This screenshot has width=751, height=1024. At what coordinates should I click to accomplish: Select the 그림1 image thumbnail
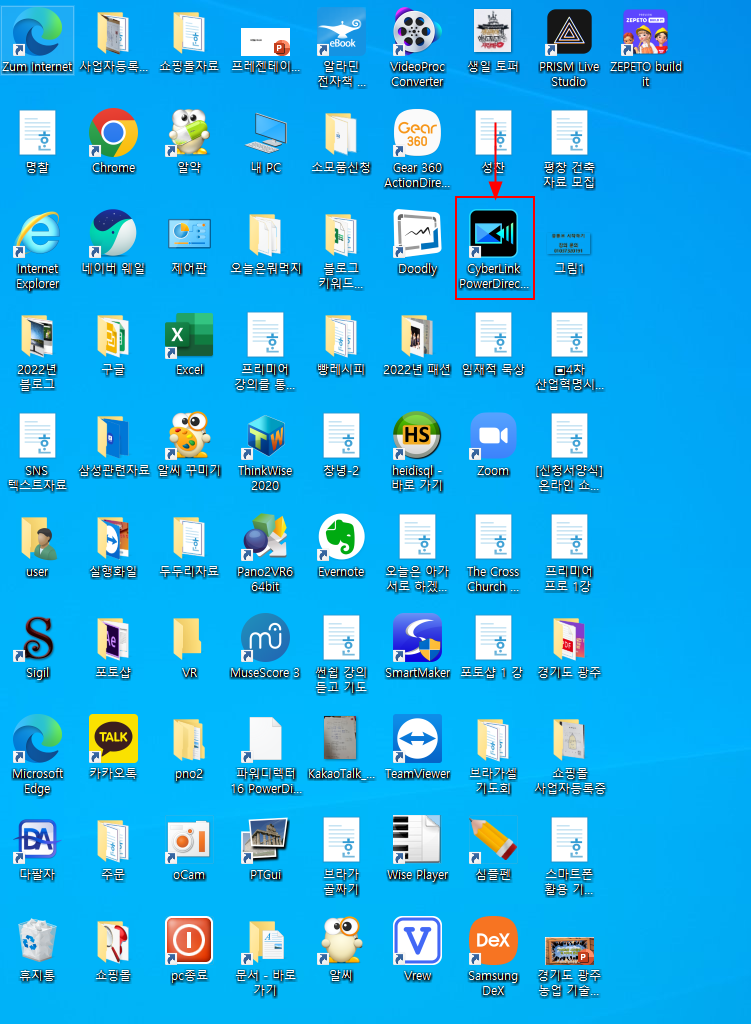coord(569,244)
